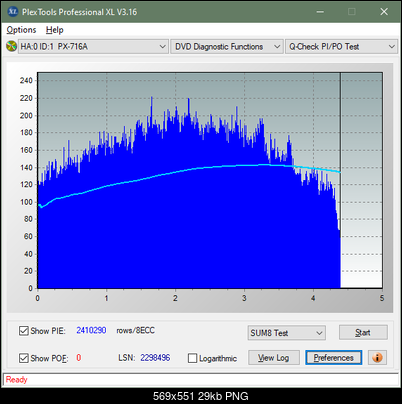
Task: Close the PlexTools Professional XL window
Action: pos(384,12)
